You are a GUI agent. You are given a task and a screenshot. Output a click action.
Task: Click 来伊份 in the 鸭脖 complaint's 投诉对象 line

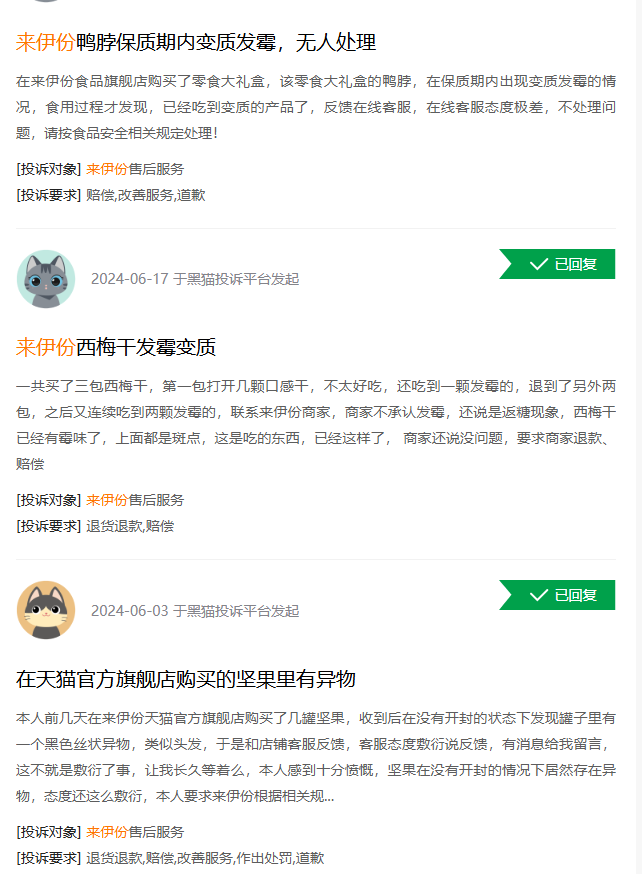click(107, 169)
